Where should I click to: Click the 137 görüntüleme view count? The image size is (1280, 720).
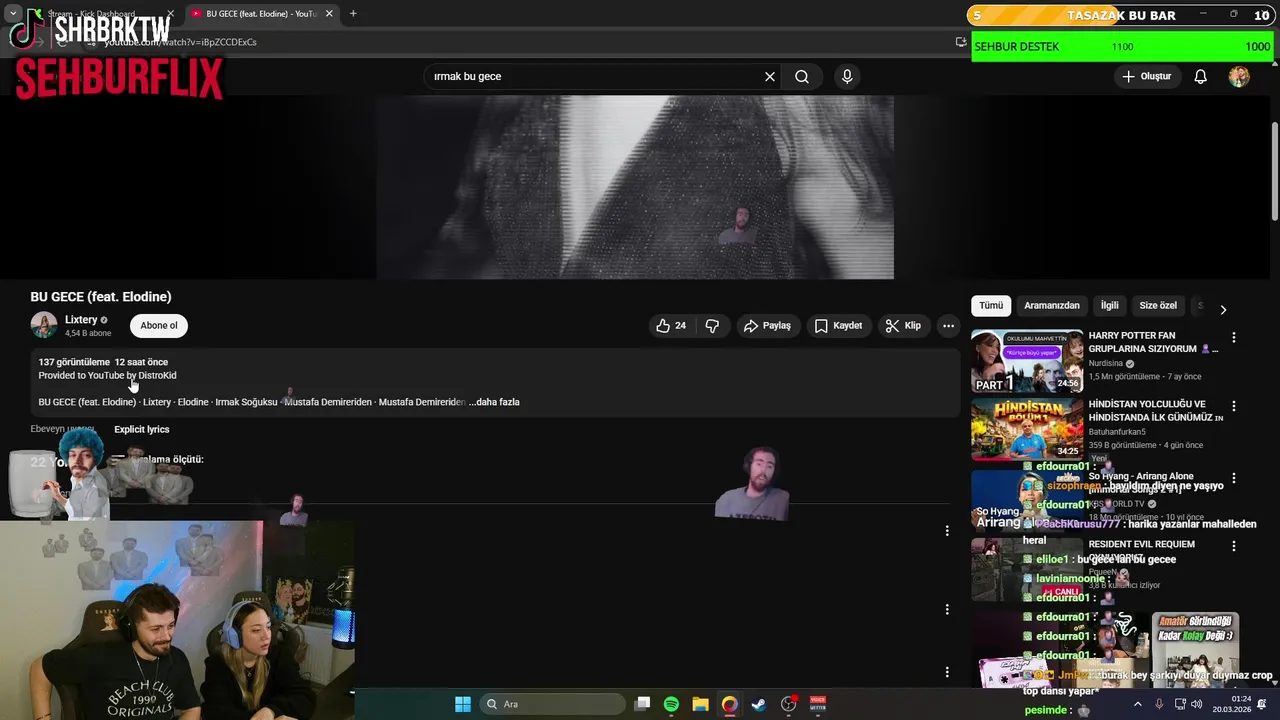click(x=74, y=362)
